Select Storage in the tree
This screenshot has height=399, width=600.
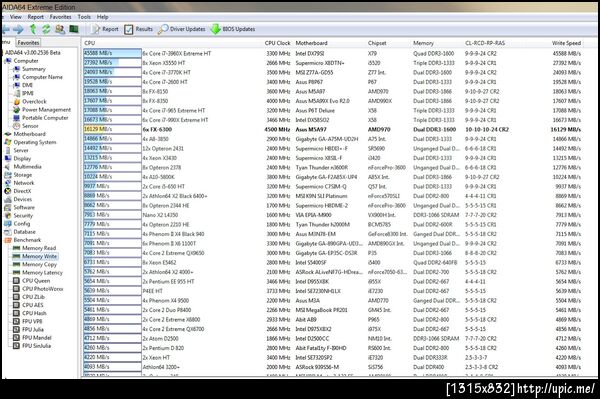23,175
